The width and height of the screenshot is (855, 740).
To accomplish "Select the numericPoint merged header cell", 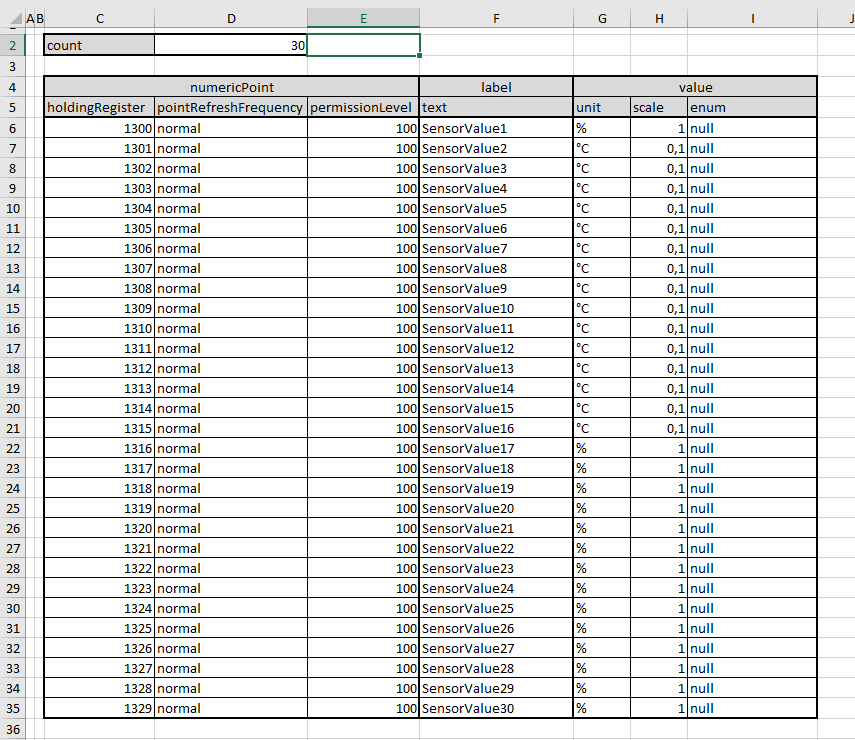I will click(x=231, y=87).
